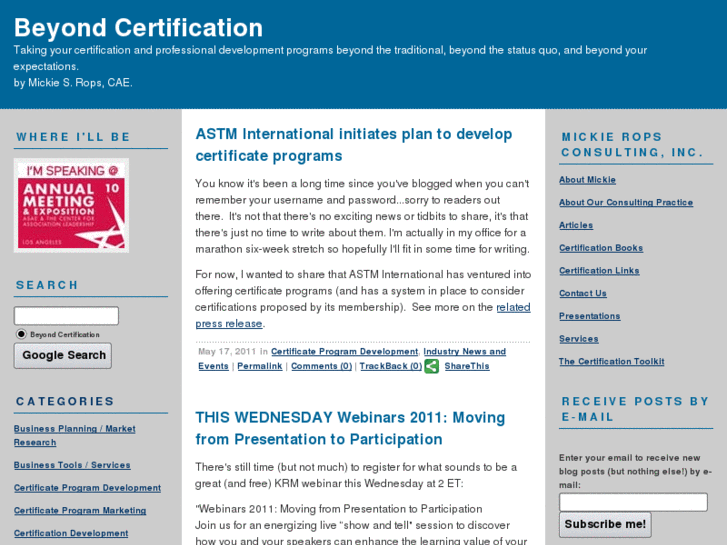Open the ASTM International post title
Image resolution: width=727 pixels, height=545 pixels.
(x=354, y=145)
